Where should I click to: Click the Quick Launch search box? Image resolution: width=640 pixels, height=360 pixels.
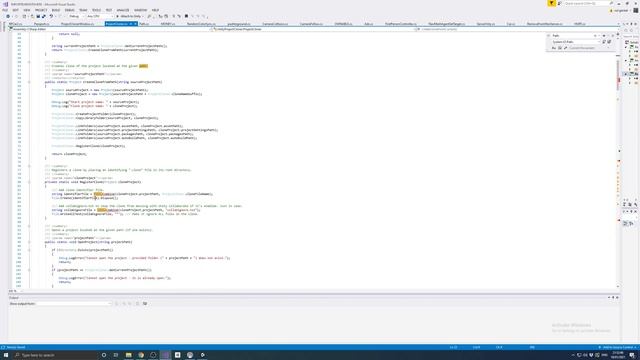click(x=587, y=3)
